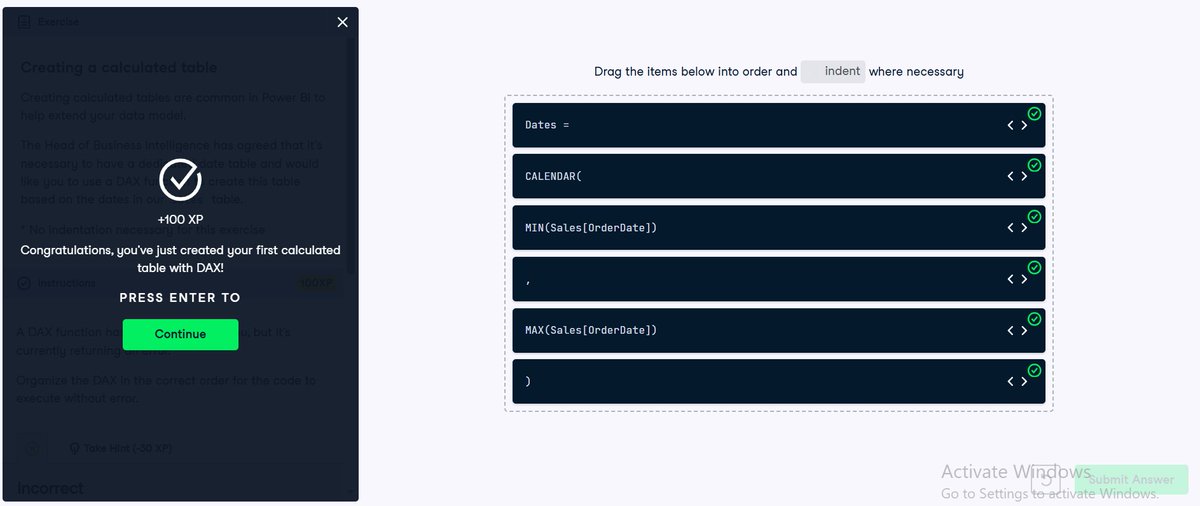Outdent the closing parenthesis line left
This screenshot has height=506, width=1200.
1010,382
